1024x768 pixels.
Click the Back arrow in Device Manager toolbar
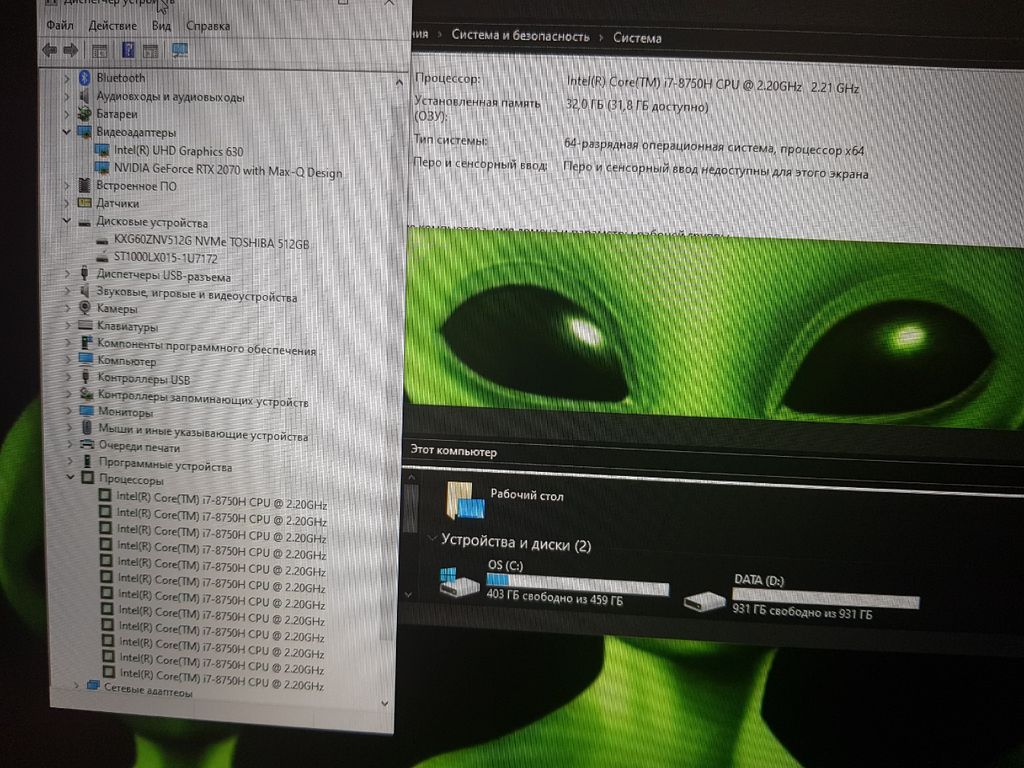pos(49,50)
